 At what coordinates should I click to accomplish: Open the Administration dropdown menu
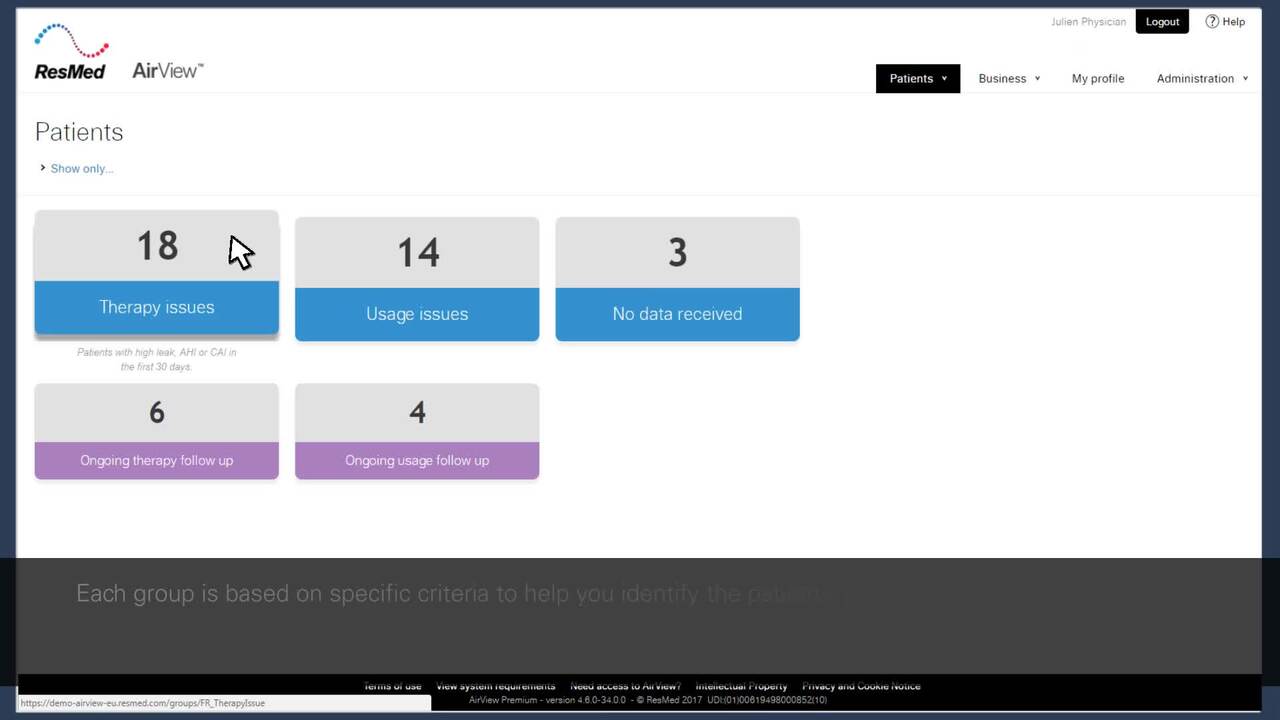coord(1201,78)
